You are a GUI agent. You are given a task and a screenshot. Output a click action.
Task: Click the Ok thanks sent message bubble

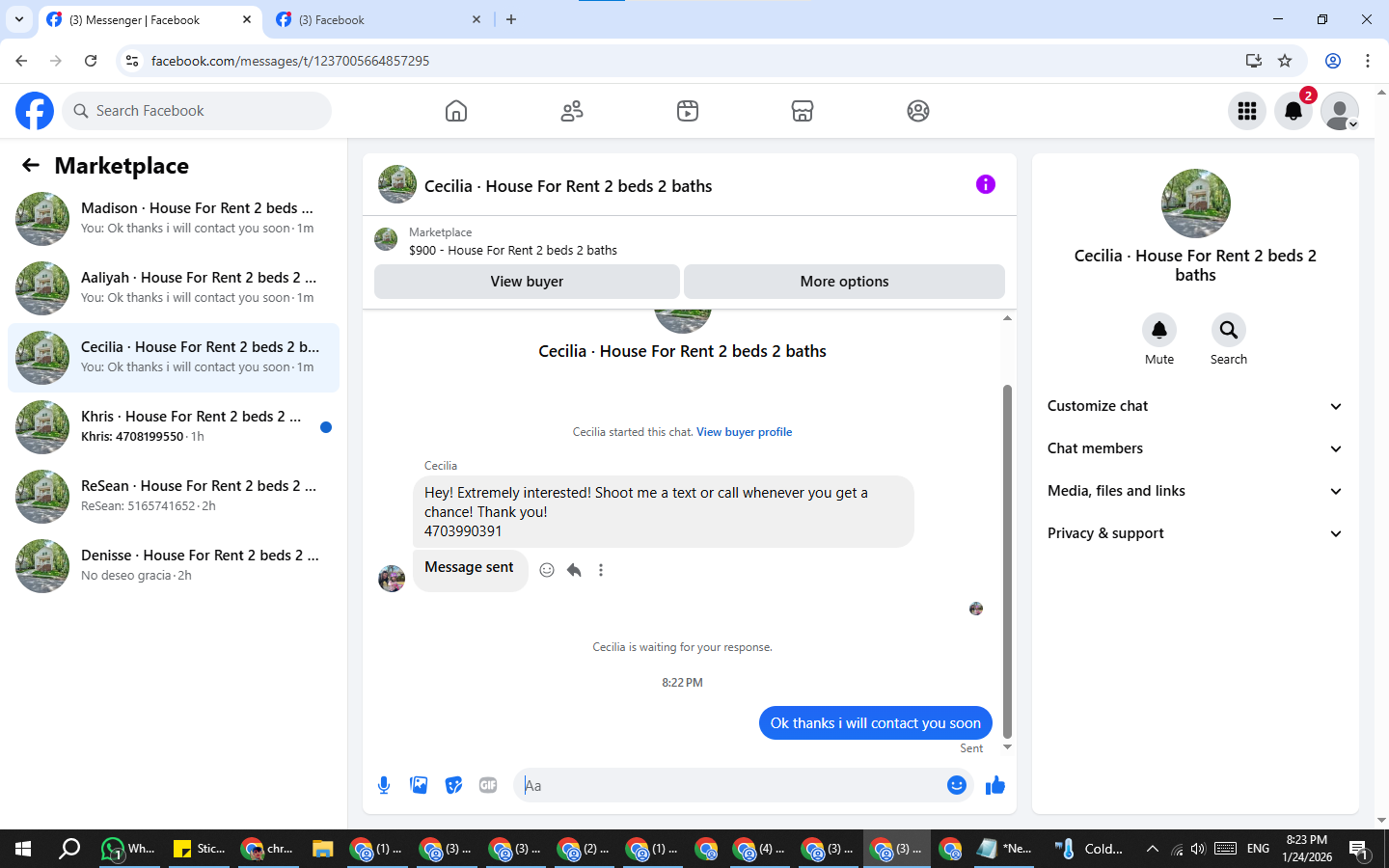[875, 723]
